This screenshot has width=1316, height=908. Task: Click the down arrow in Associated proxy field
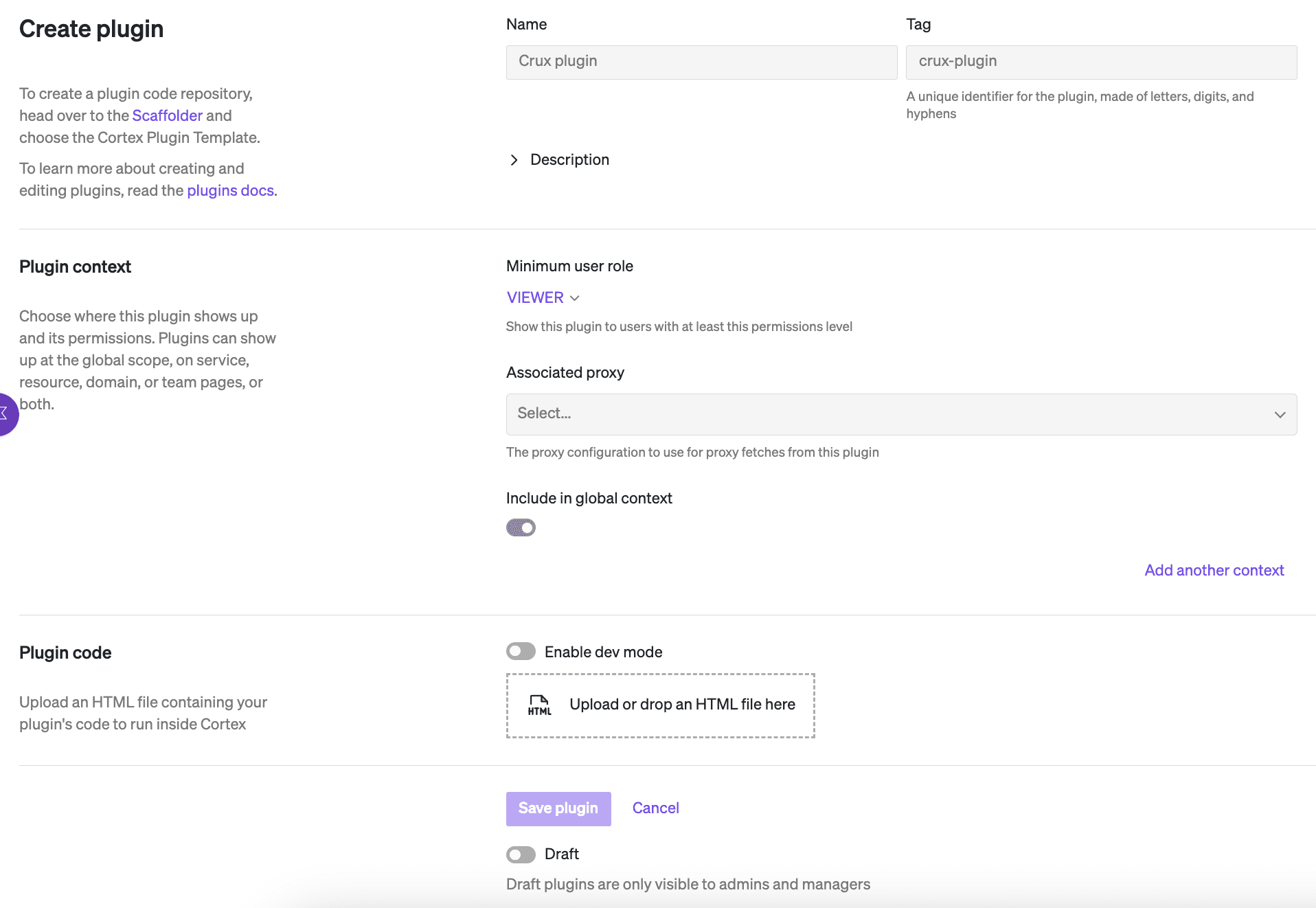coord(1280,414)
